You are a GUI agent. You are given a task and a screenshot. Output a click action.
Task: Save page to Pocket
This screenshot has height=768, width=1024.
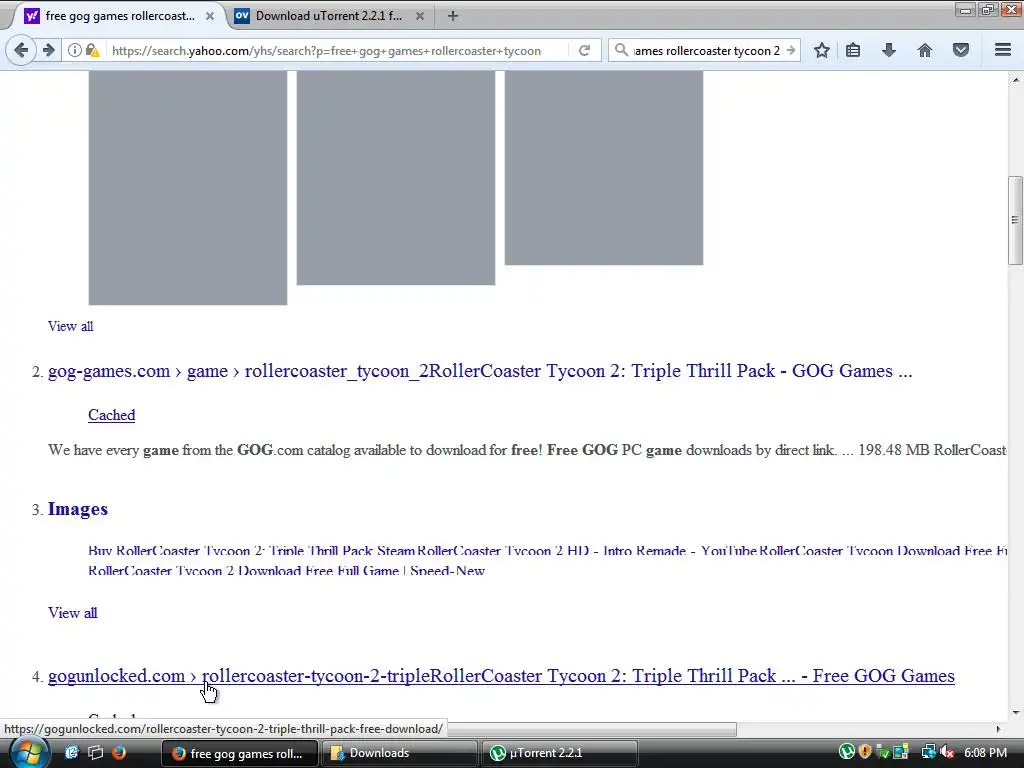[961, 50]
